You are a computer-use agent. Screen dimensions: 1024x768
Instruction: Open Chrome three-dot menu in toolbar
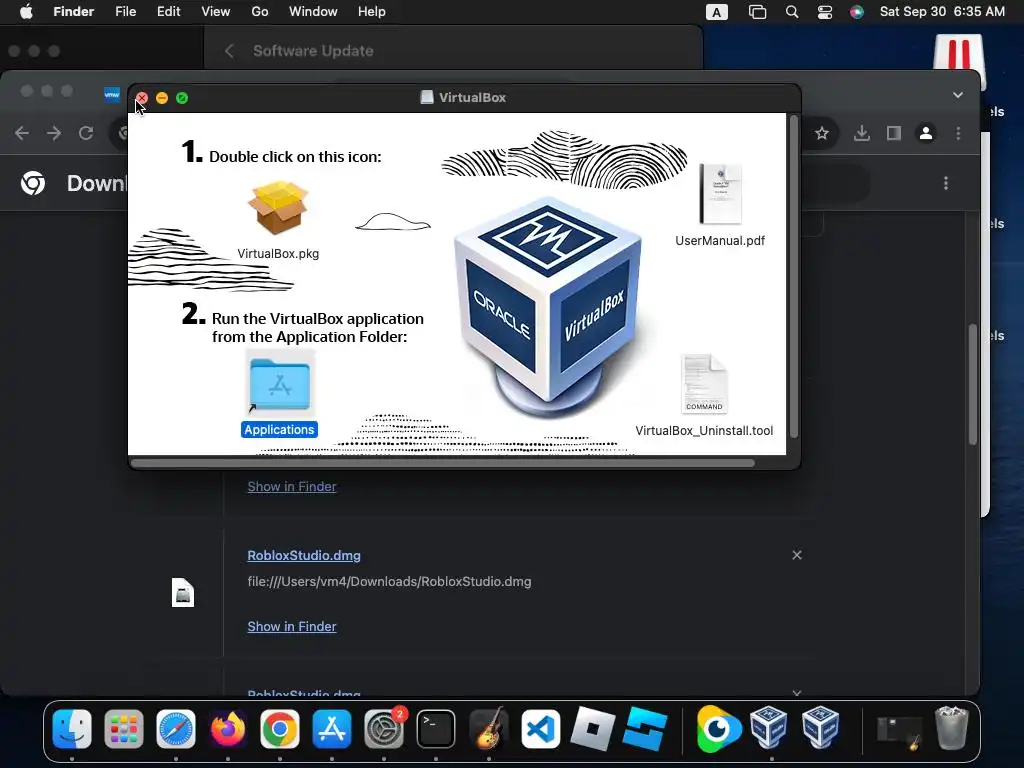(958, 133)
